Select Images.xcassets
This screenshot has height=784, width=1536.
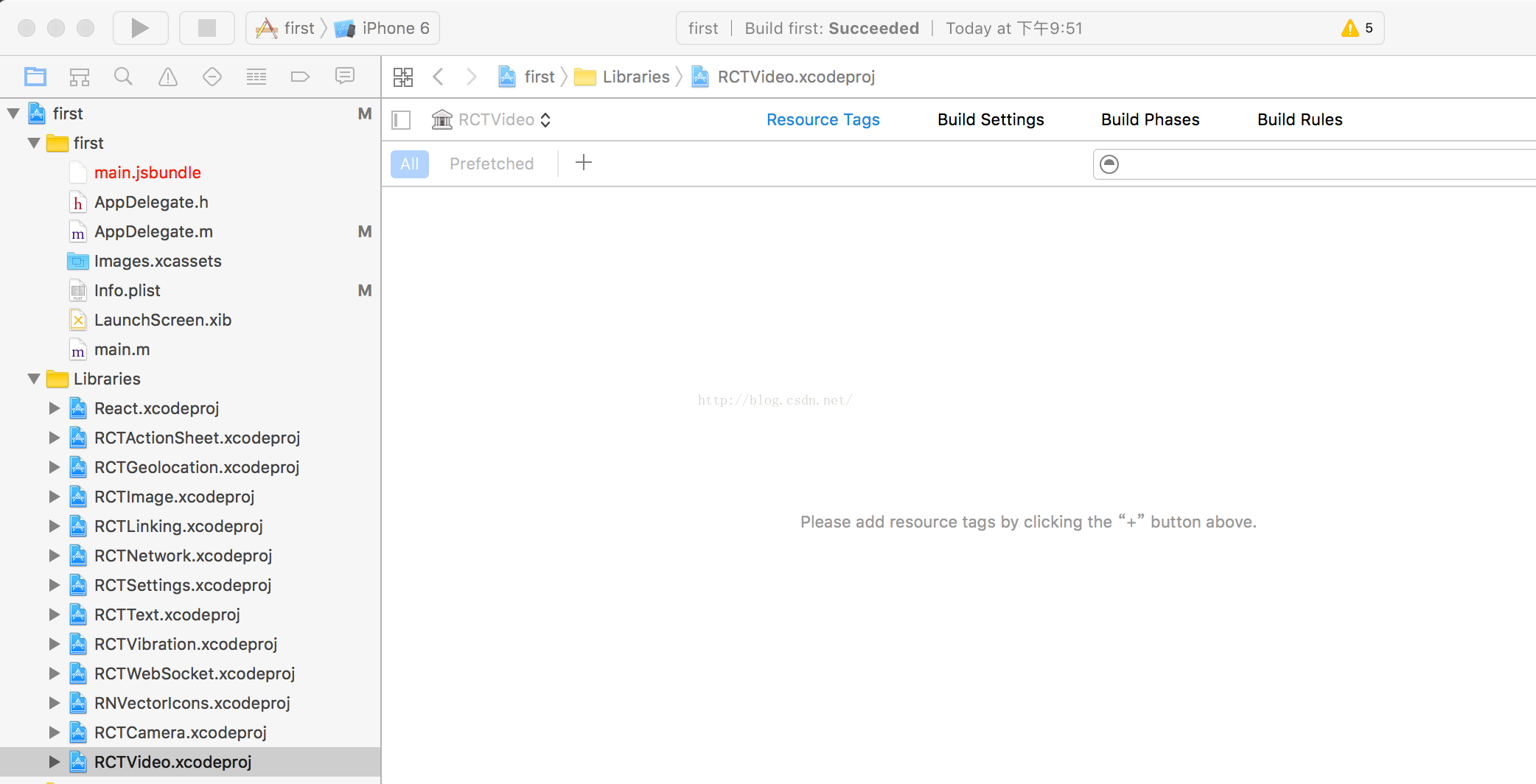(158, 261)
